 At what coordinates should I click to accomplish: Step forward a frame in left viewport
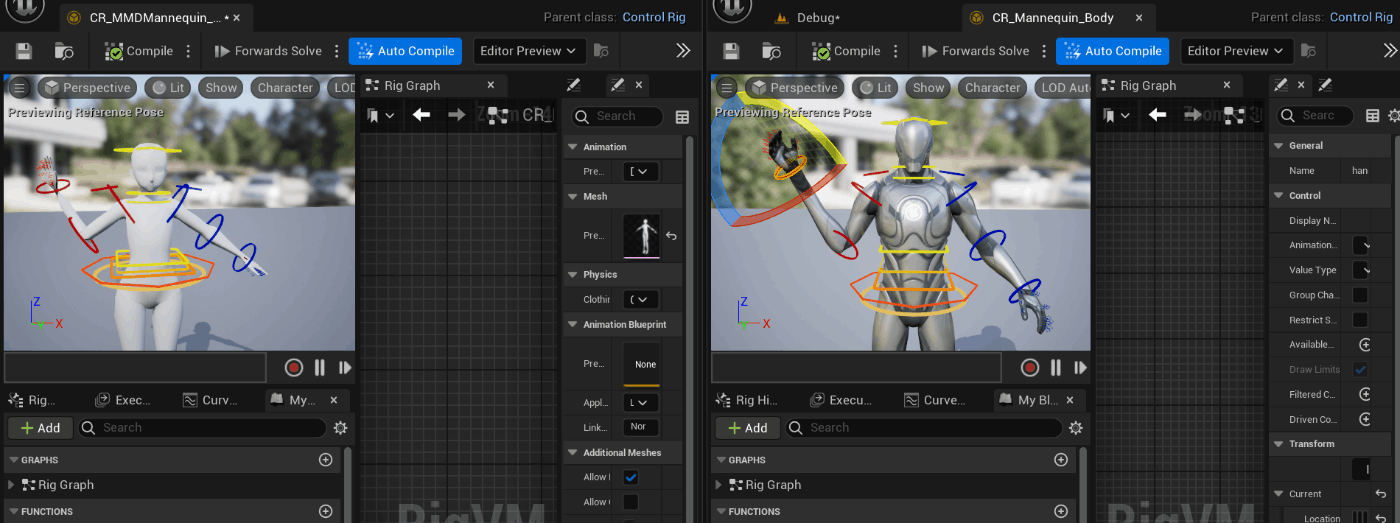click(x=345, y=368)
